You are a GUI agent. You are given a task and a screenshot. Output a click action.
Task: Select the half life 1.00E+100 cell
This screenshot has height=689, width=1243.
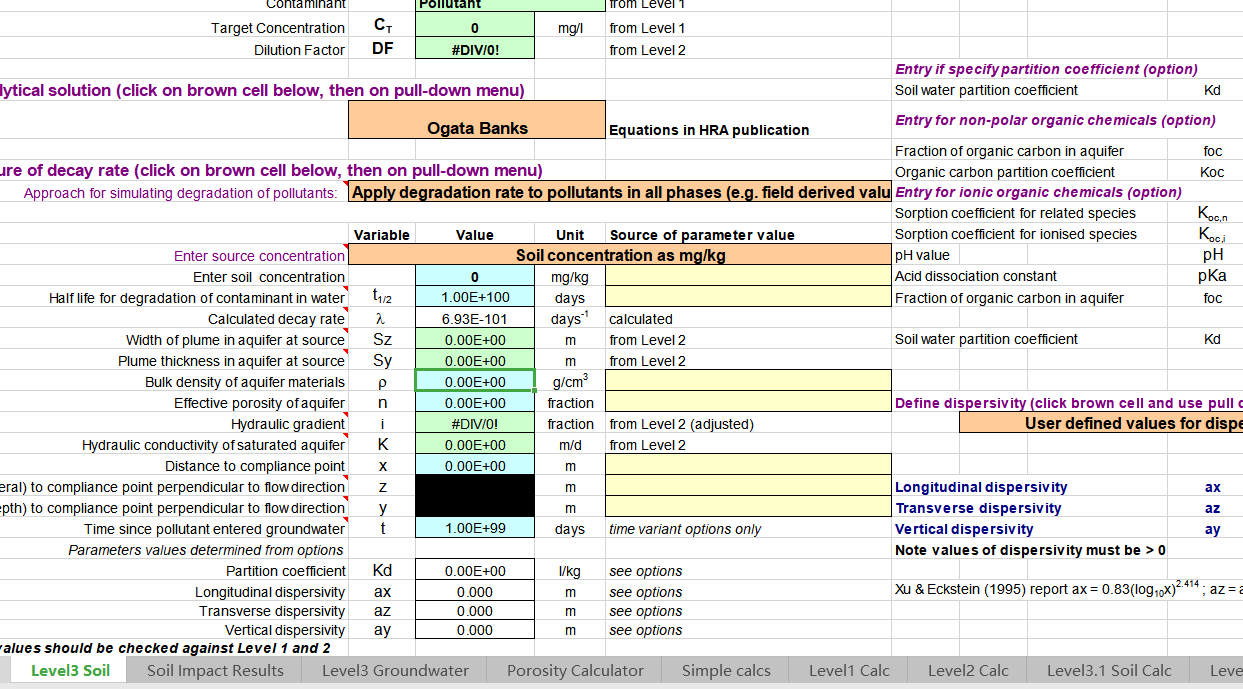475,298
